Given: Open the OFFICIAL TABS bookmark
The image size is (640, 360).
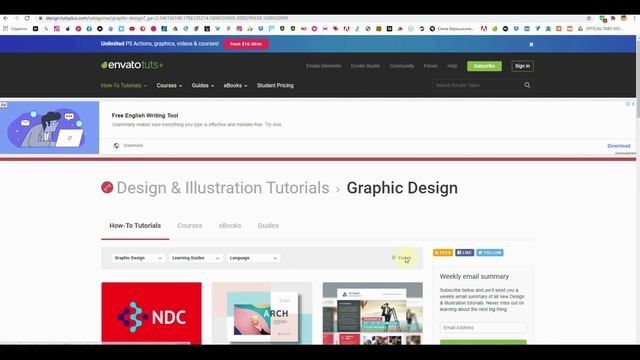Looking at the screenshot, I should click(601, 29).
